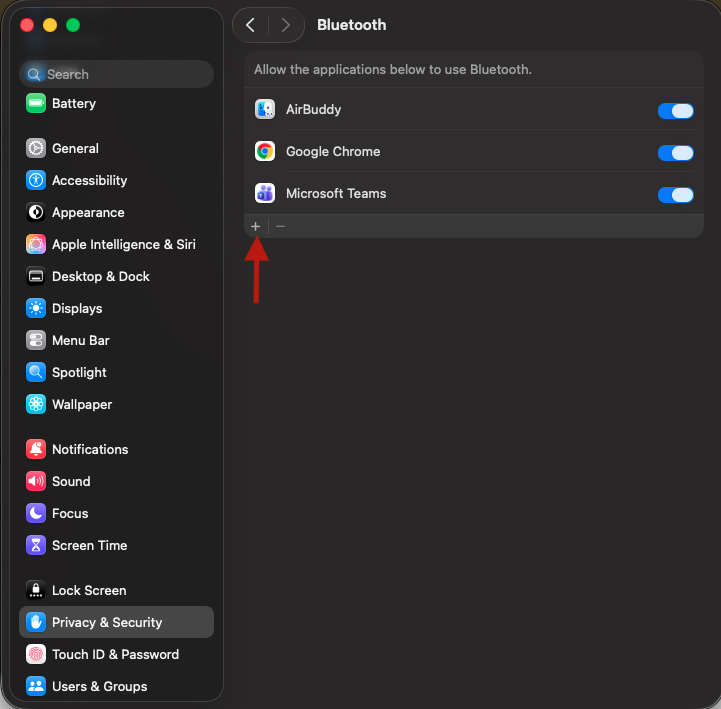The image size is (721, 709).
Task: Click the Desktop & Dock icon
Action: tap(36, 276)
